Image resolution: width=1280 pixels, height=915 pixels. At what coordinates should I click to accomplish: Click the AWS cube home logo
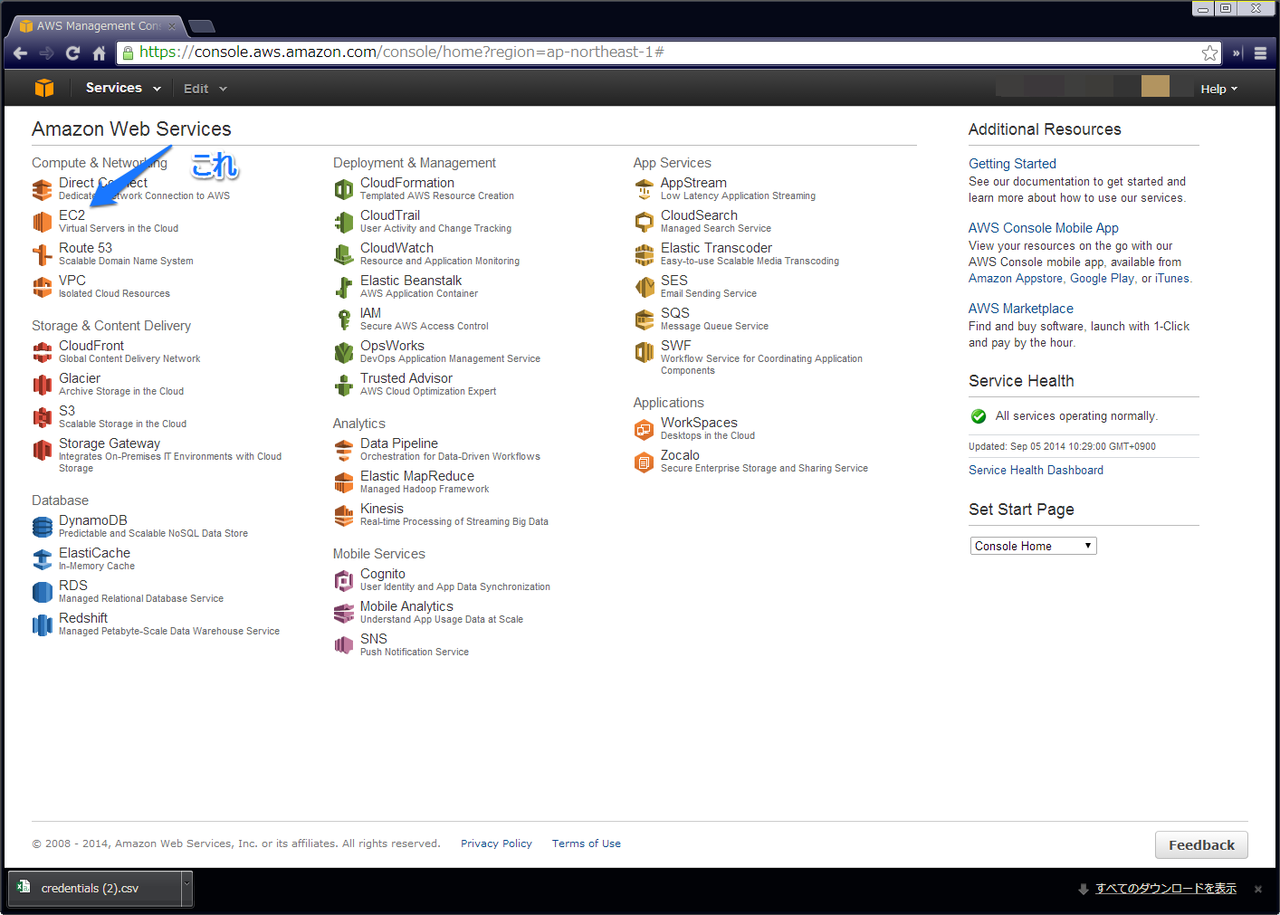pyautogui.click(x=44, y=88)
